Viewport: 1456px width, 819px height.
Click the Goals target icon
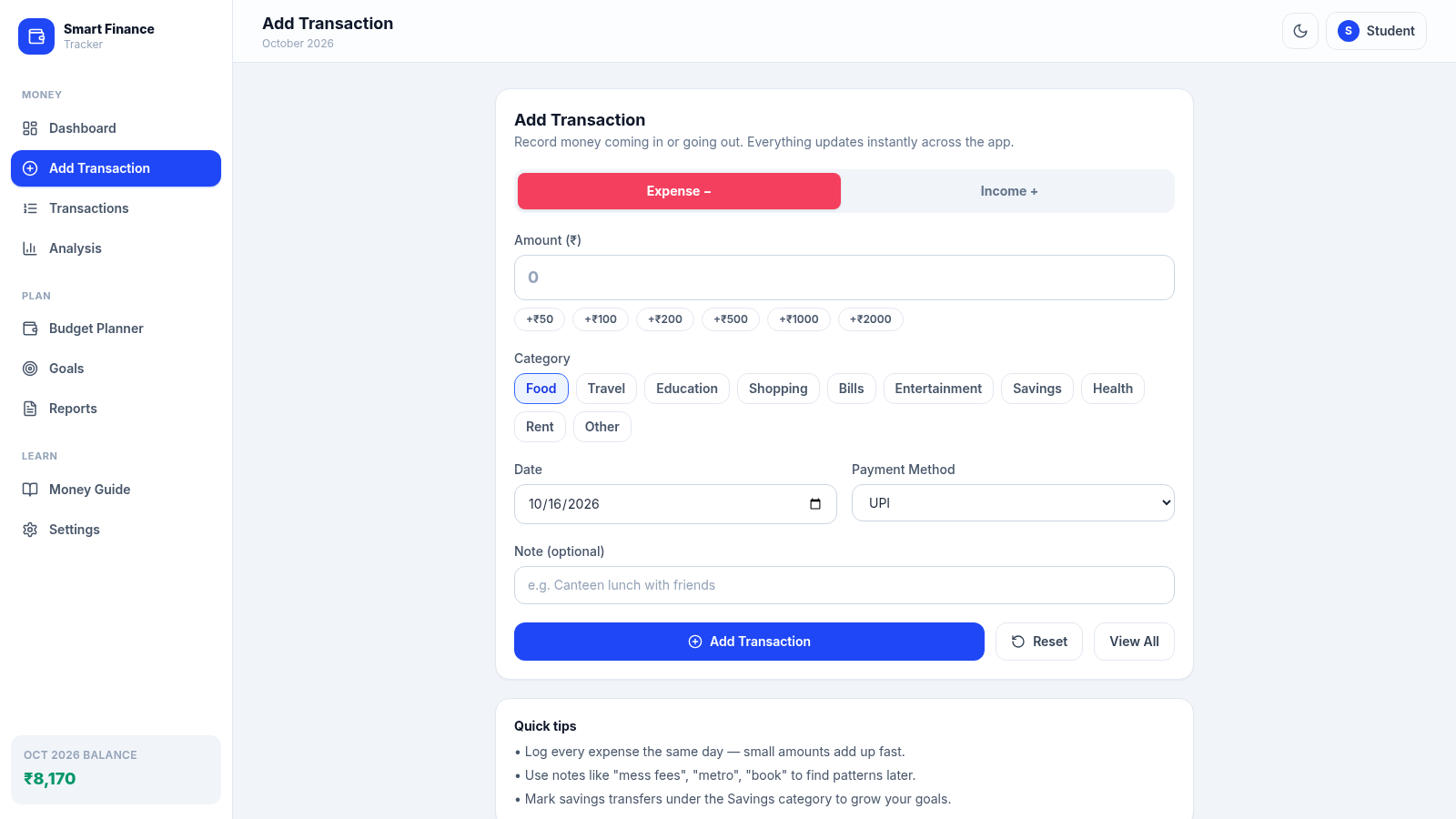click(30, 369)
